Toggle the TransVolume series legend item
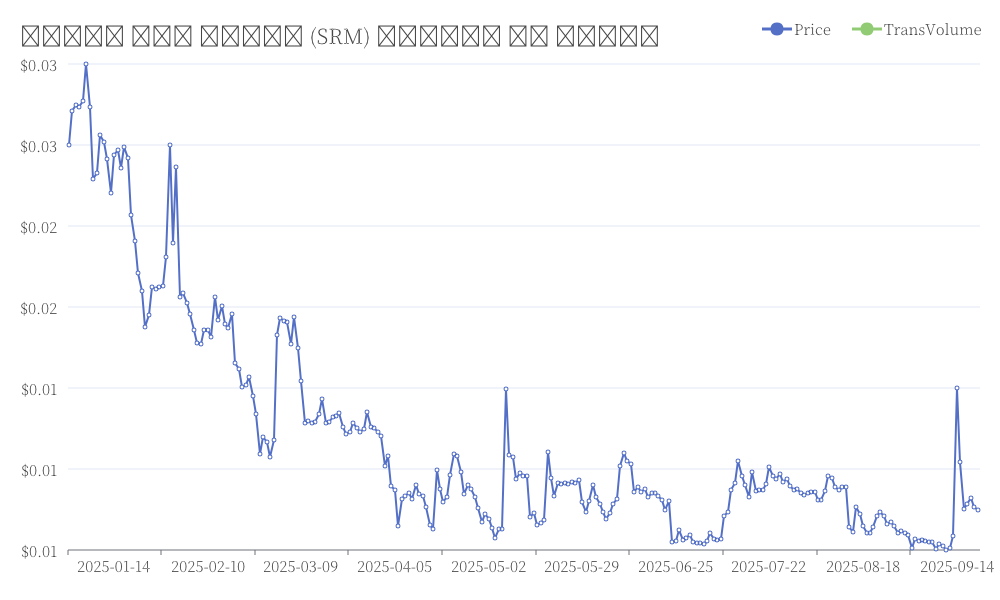 pyautogui.click(x=916, y=29)
